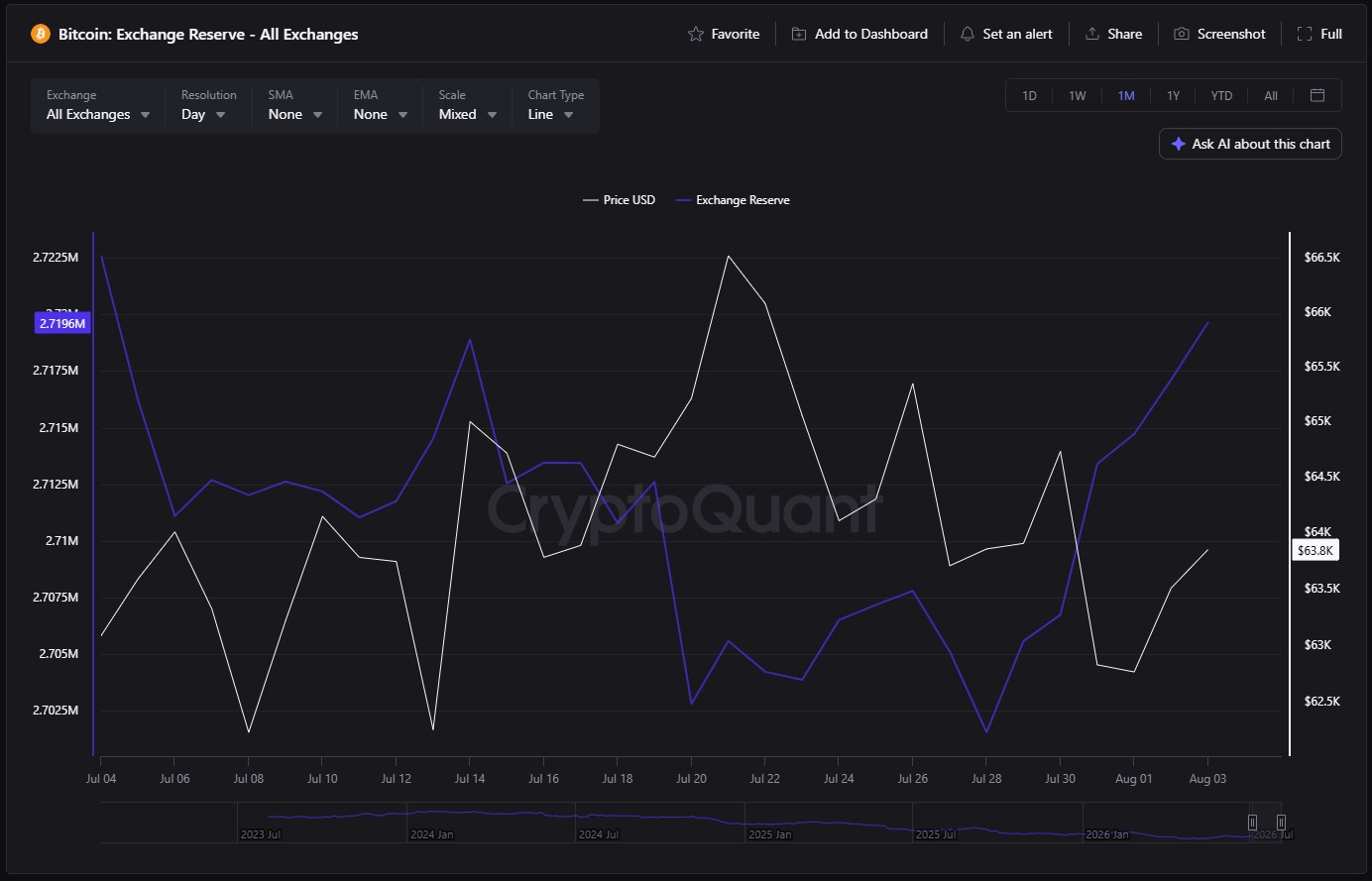Click the Favorite star icon
1372x881 pixels.
[x=696, y=34]
